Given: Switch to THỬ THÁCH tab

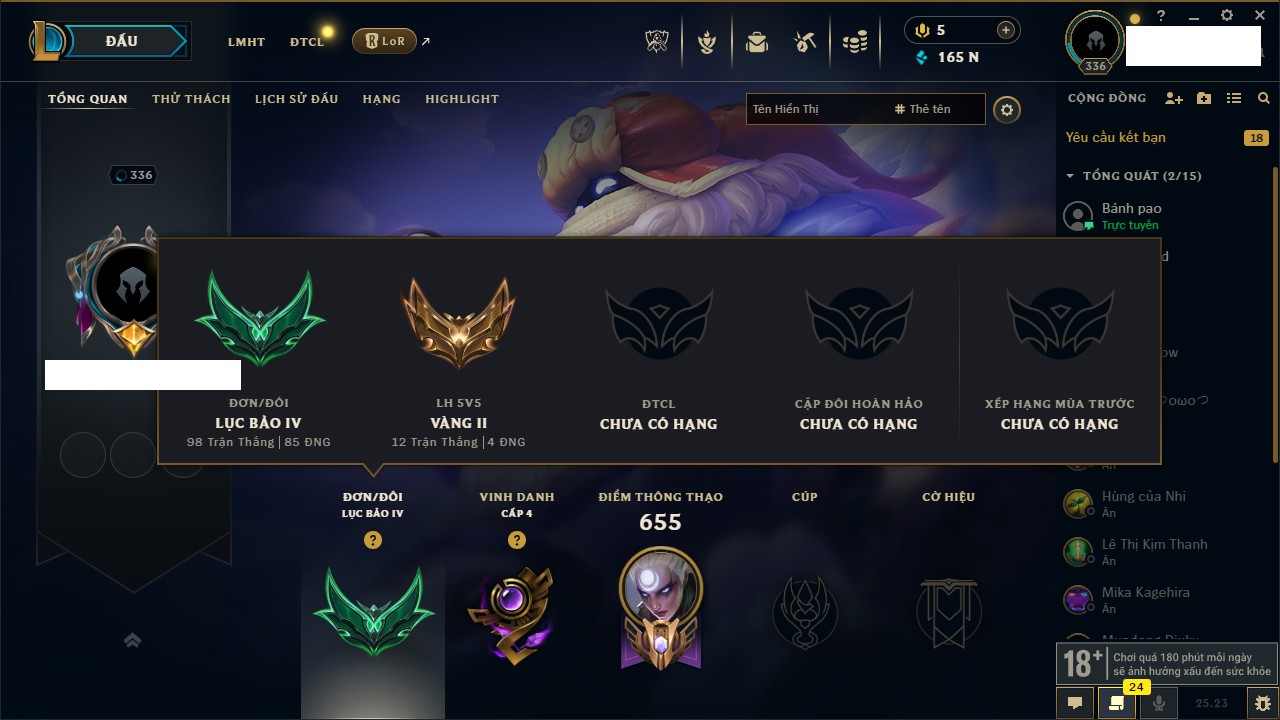Looking at the screenshot, I should tap(191, 99).
